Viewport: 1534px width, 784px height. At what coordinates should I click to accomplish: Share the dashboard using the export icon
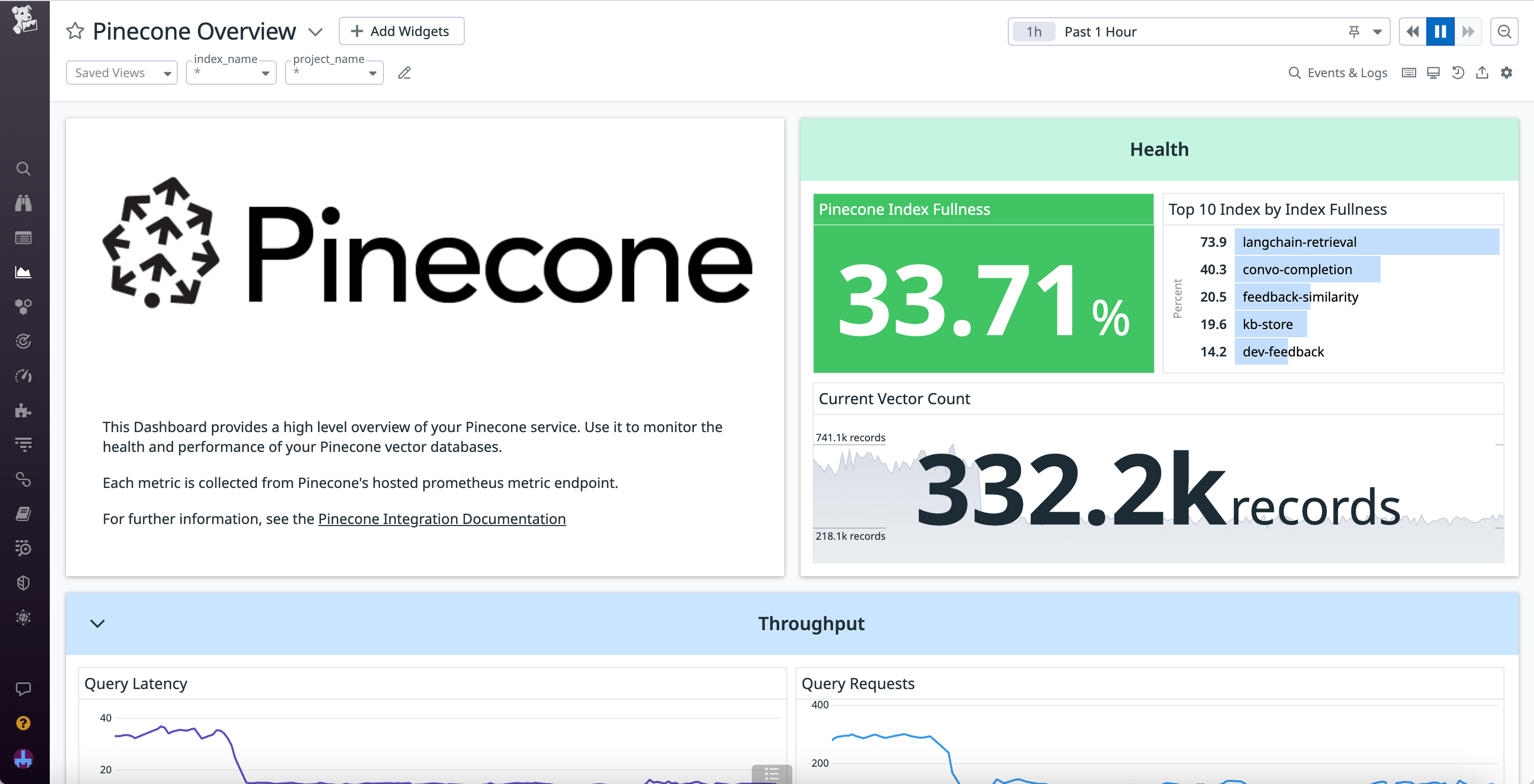1482,73
